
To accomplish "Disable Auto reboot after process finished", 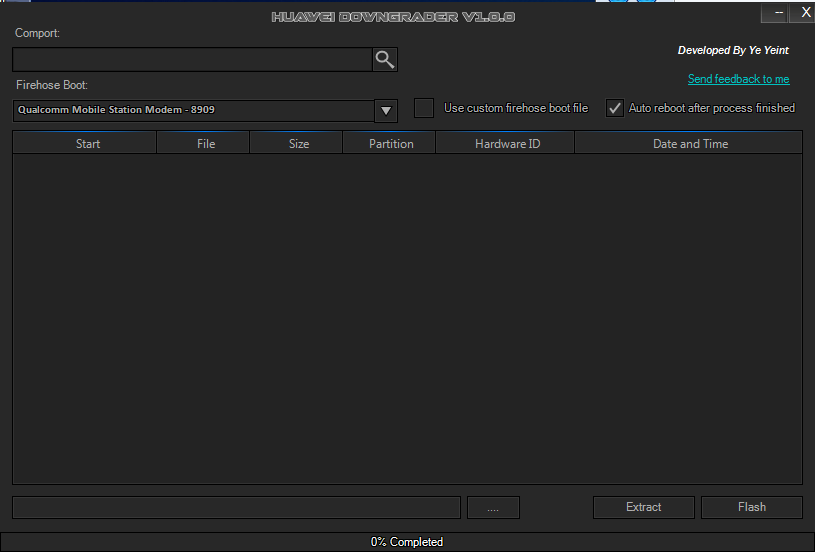I will pos(615,108).
